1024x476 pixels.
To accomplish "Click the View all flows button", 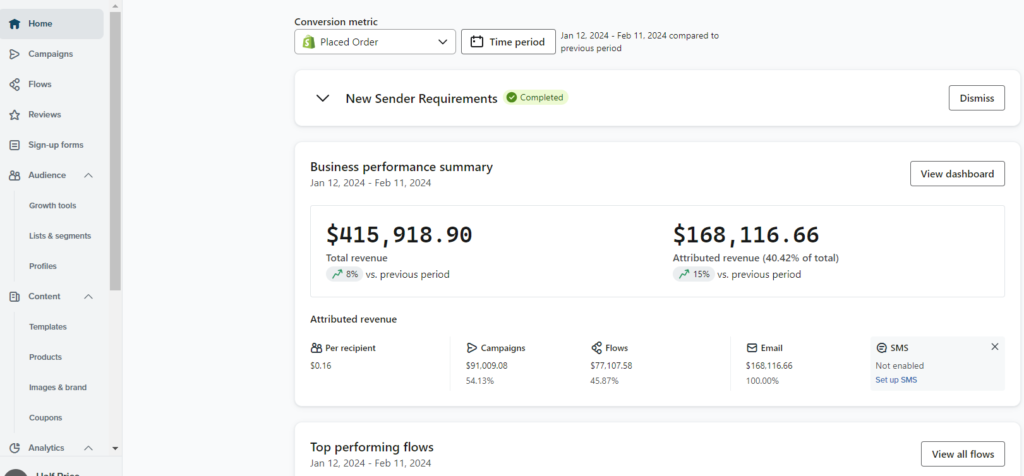I will 963,454.
